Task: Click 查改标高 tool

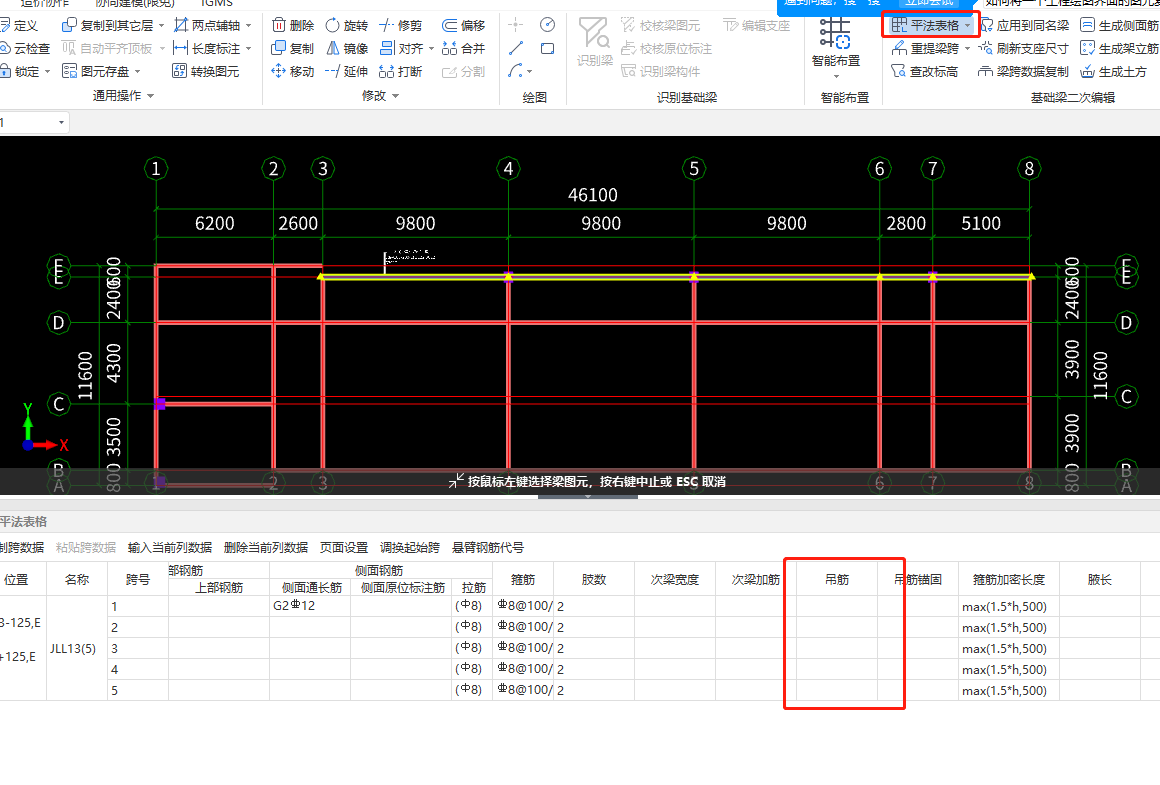Action: 925,71
